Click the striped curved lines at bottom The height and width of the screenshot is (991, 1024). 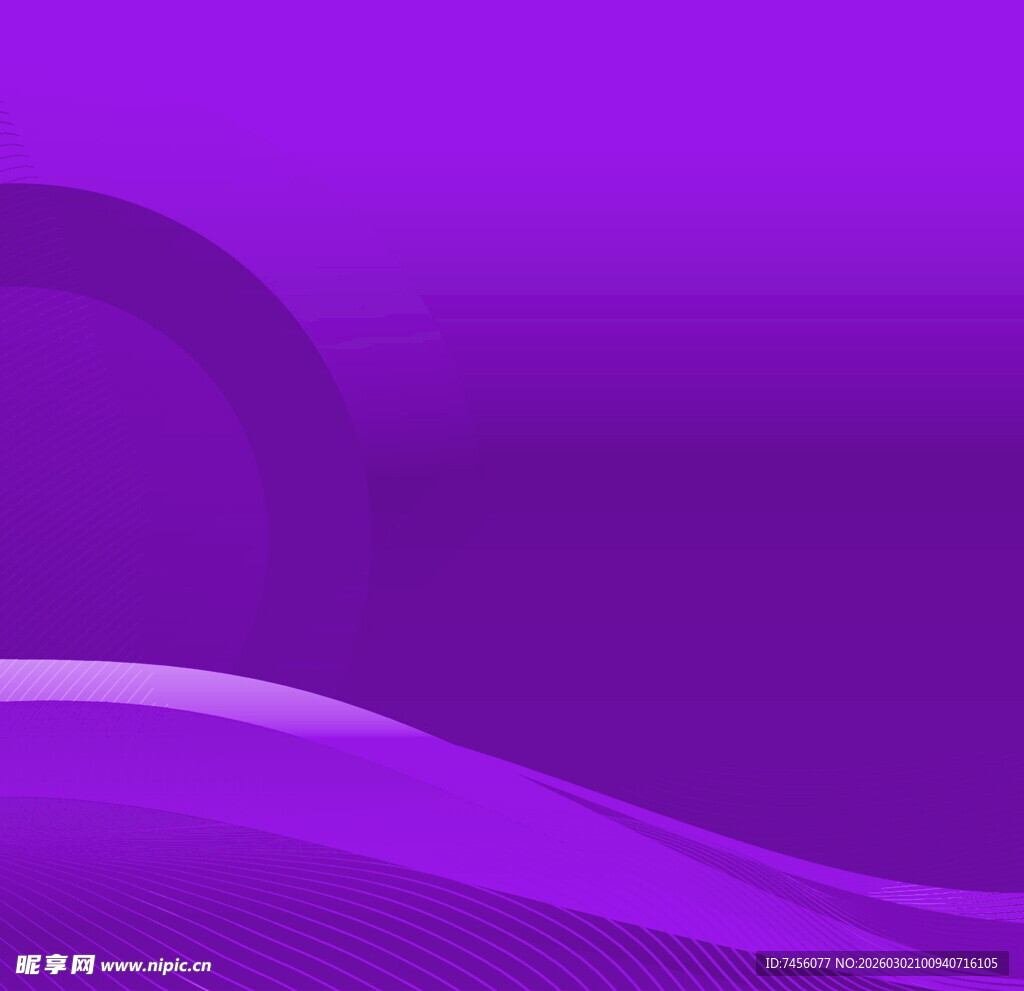300,900
